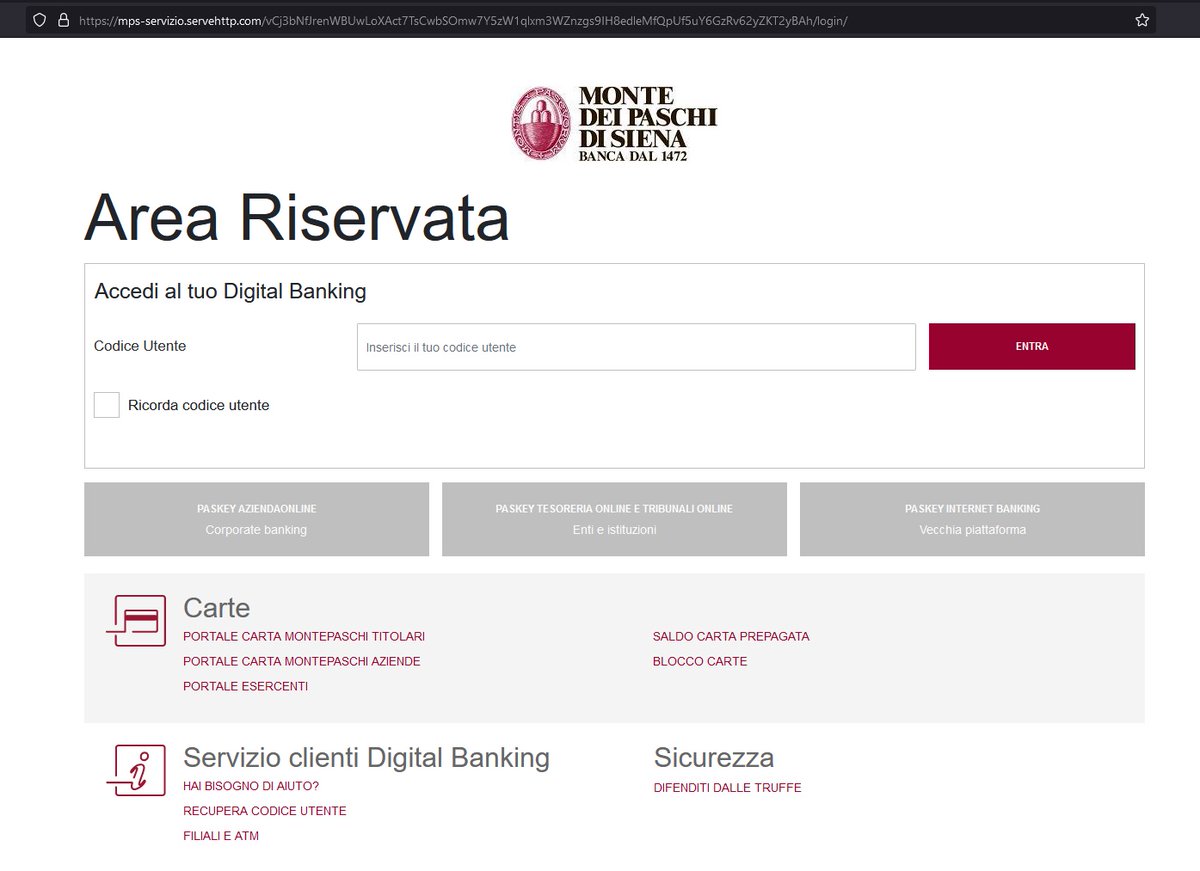
Task: Bookmark this page with the star icon
Action: tap(1142, 20)
